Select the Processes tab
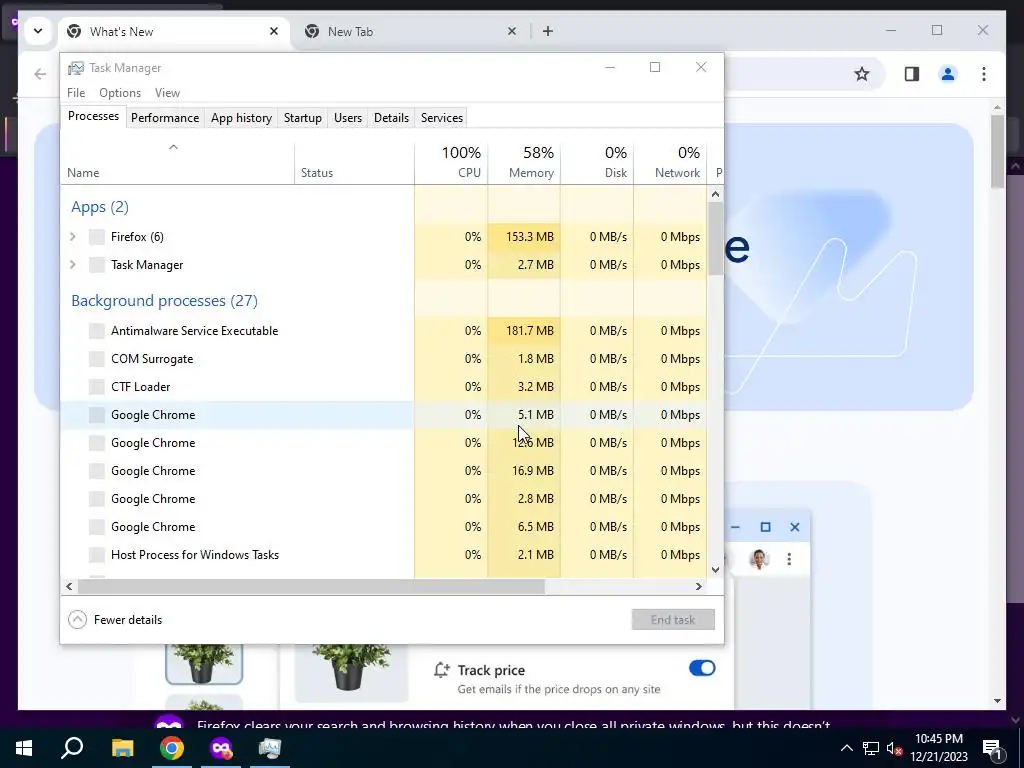The height and width of the screenshot is (768, 1024). [93, 116]
